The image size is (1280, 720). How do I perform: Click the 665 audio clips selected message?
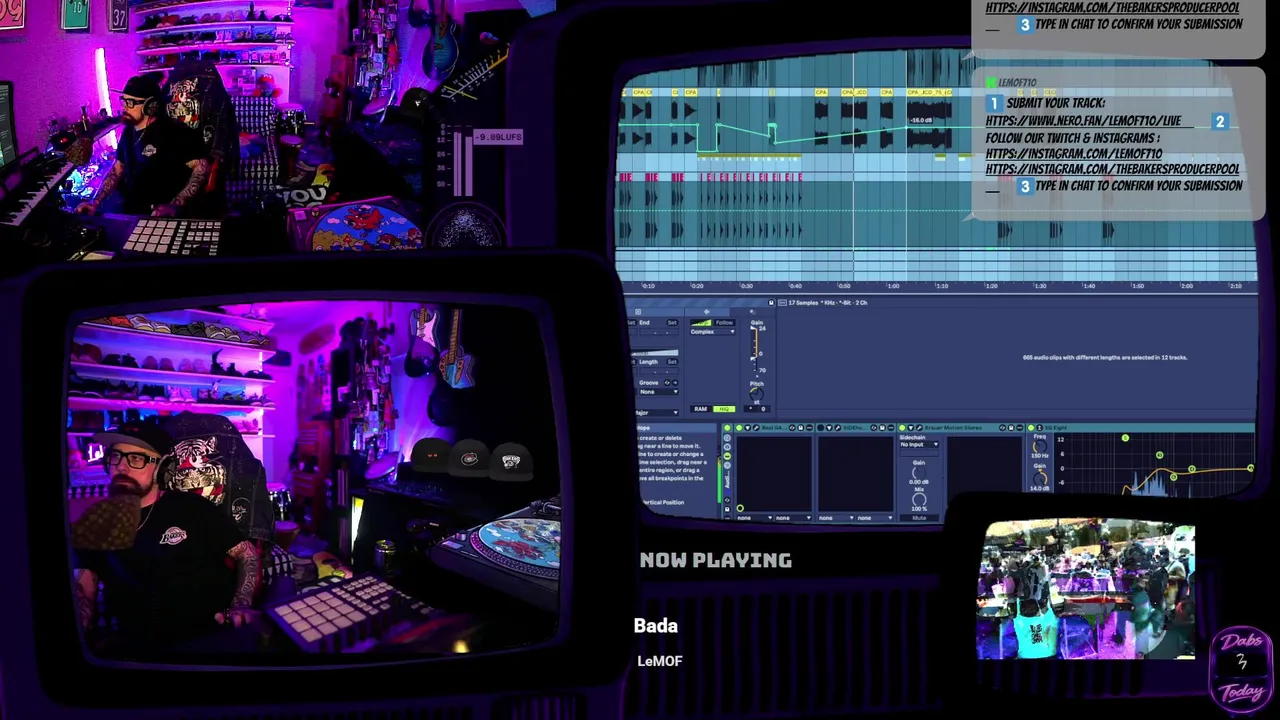[1105, 357]
